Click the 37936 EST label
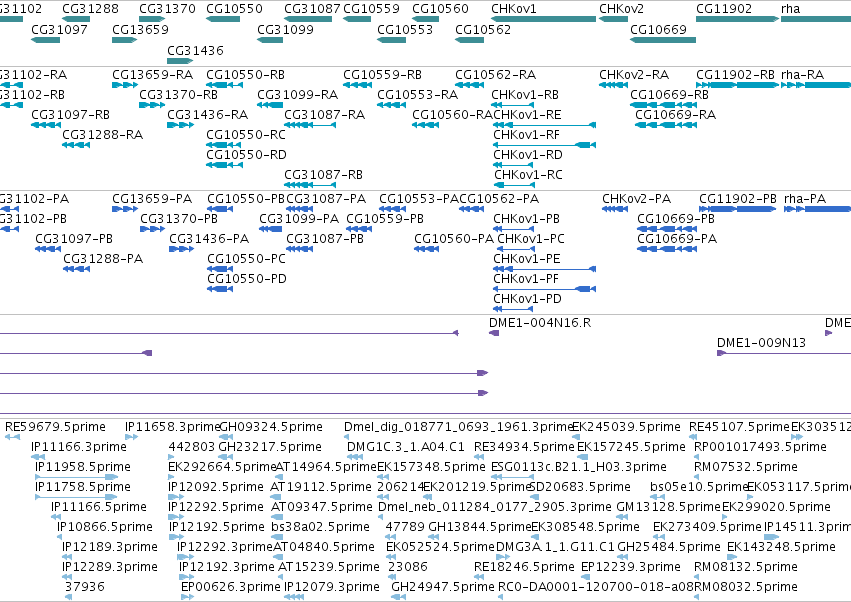The width and height of the screenshot is (851, 602). point(85,587)
